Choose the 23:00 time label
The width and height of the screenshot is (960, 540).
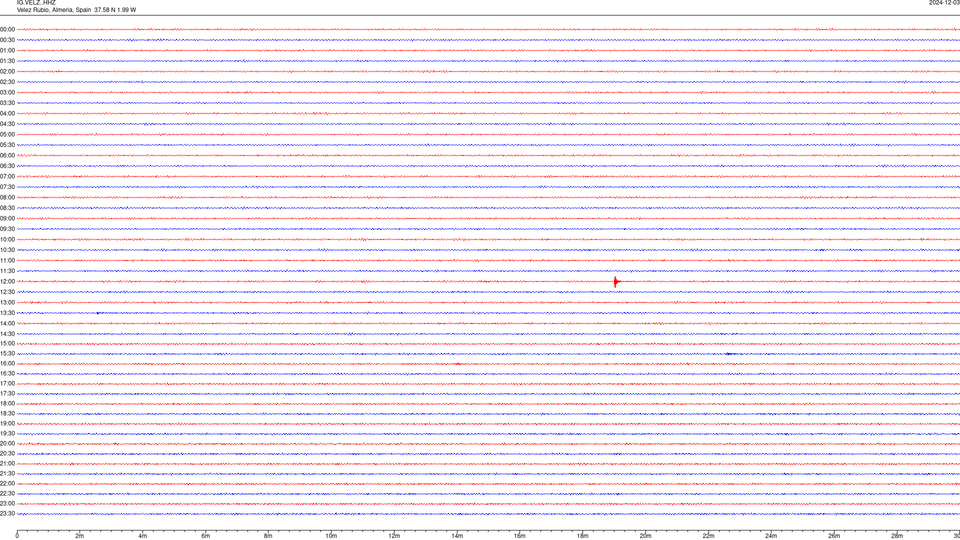7,504
